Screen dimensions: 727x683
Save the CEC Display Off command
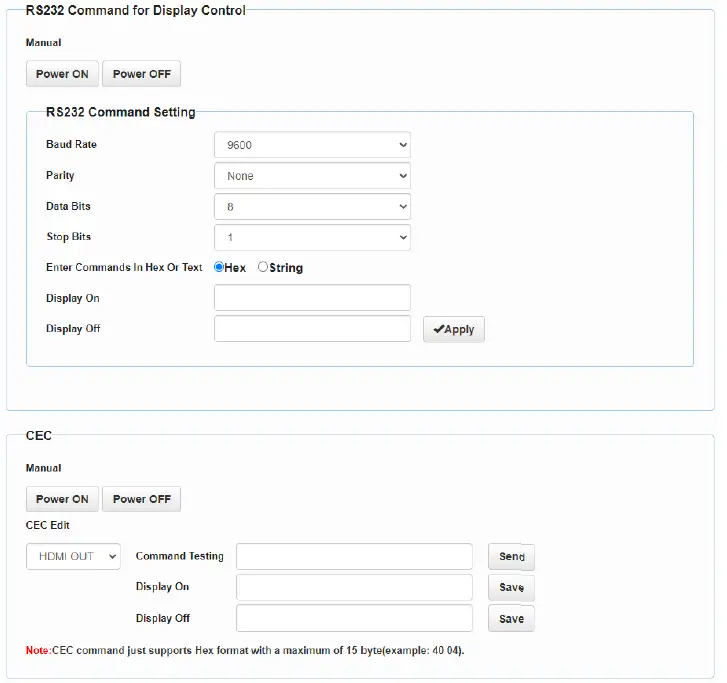[x=511, y=619]
